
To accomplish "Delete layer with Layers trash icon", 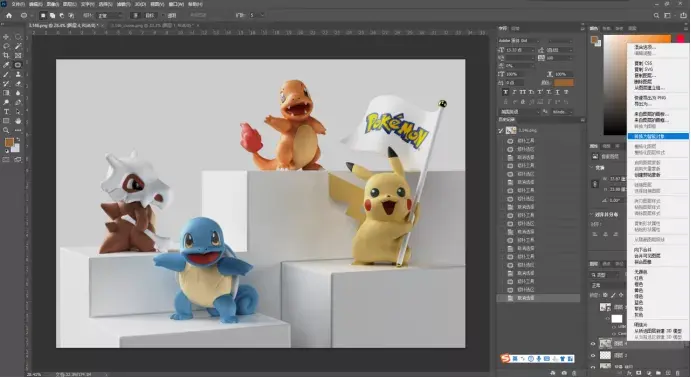I will (678, 373).
